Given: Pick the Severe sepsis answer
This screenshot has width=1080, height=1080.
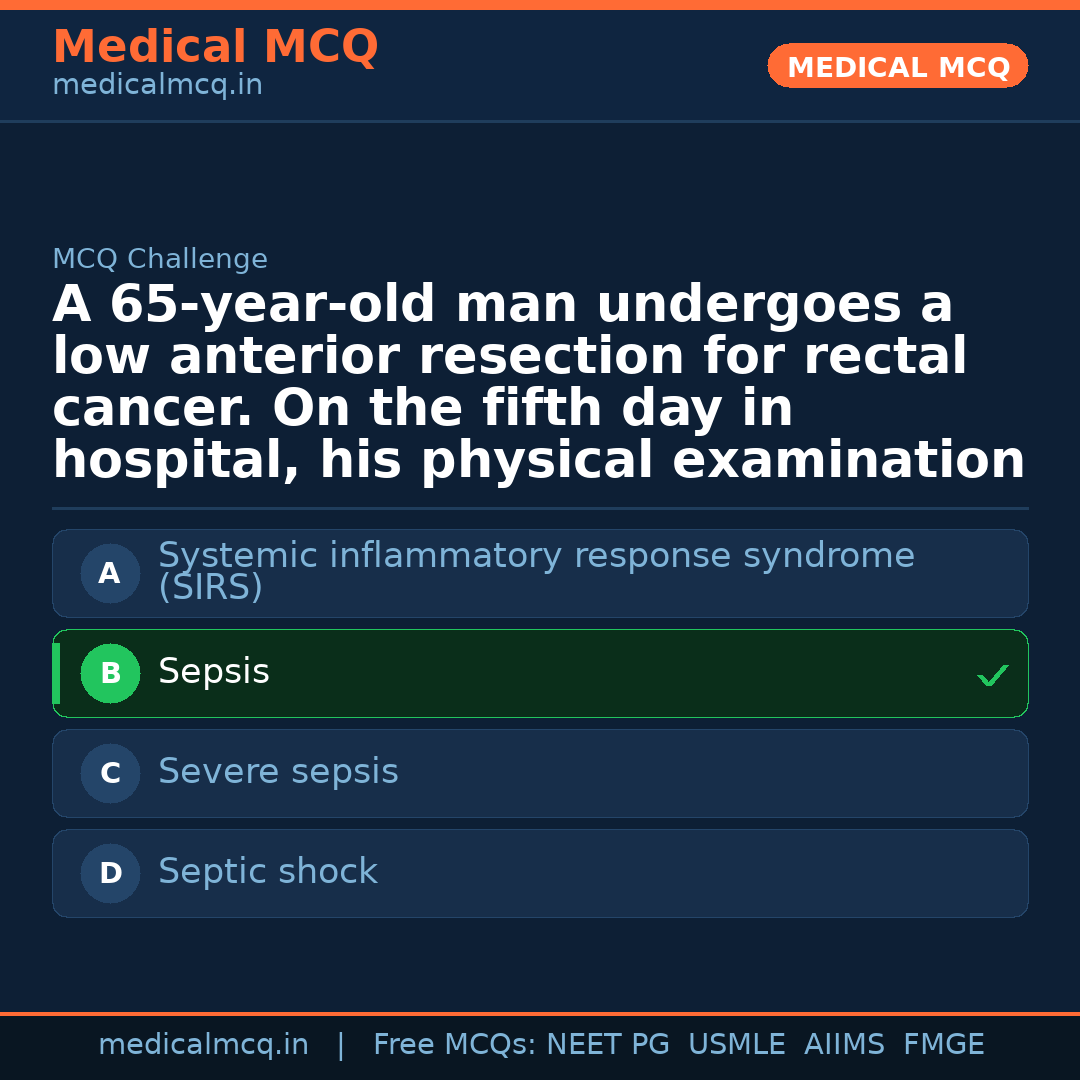Looking at the screenshot, I should pyautogui.click(x=278, y=772).
